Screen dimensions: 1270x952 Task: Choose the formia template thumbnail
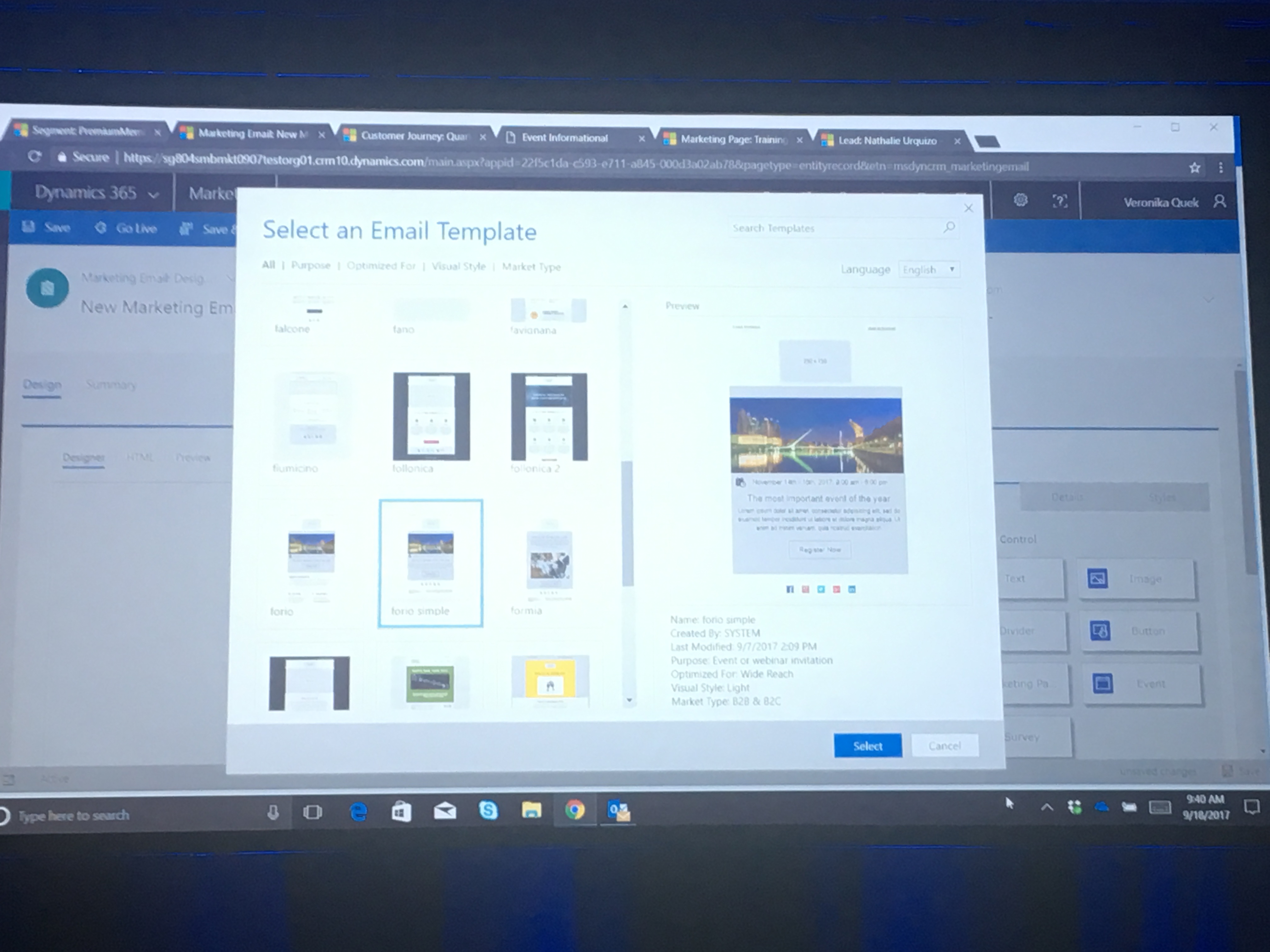[549, 559]
